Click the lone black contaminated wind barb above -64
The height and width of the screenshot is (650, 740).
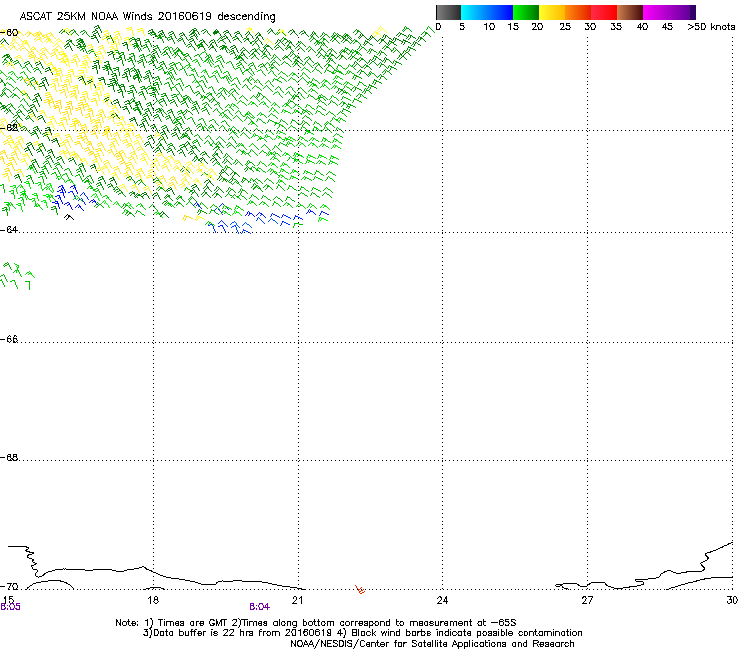click(69, 217)
